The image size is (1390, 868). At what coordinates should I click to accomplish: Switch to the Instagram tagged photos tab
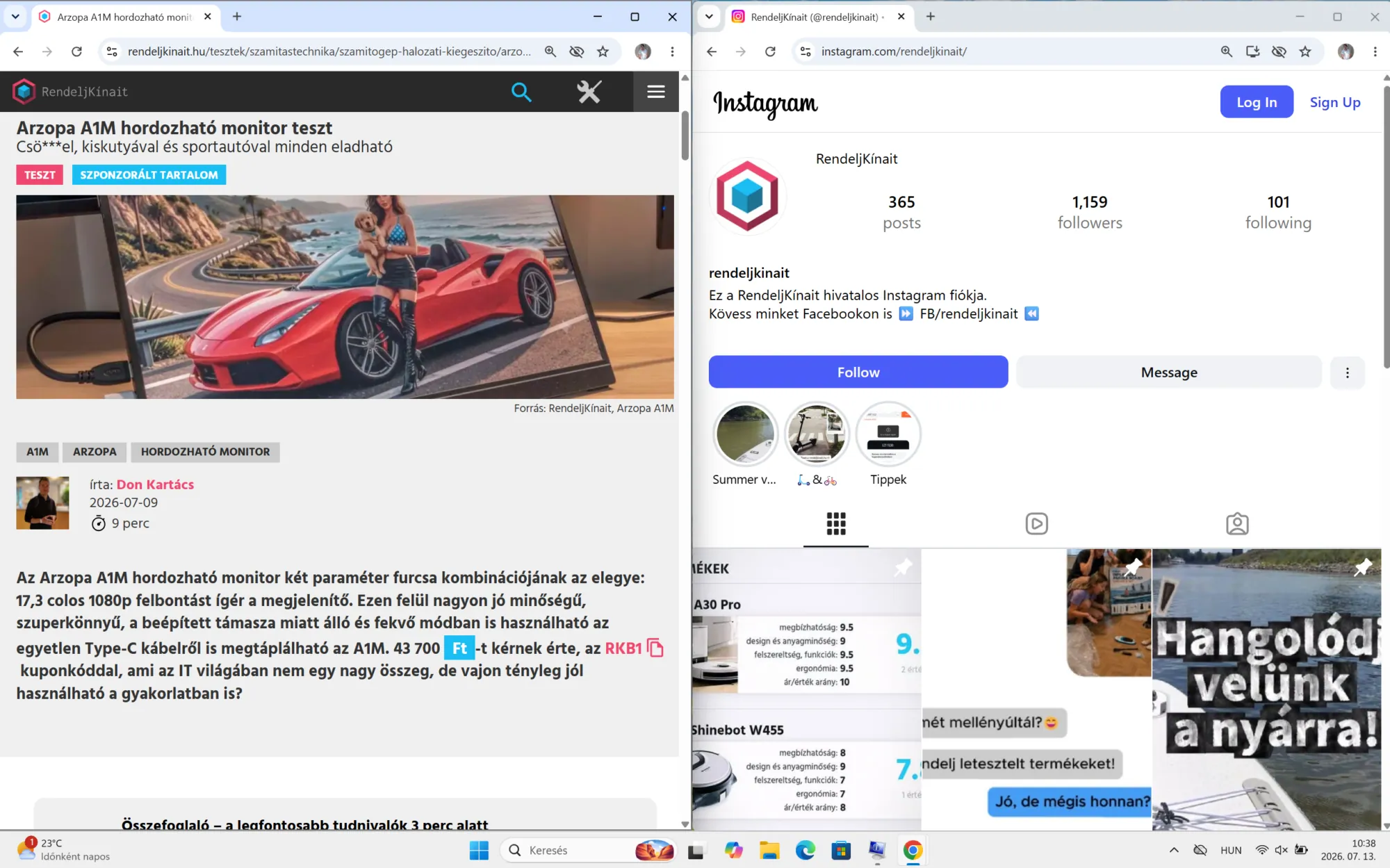click(1237, 523)
